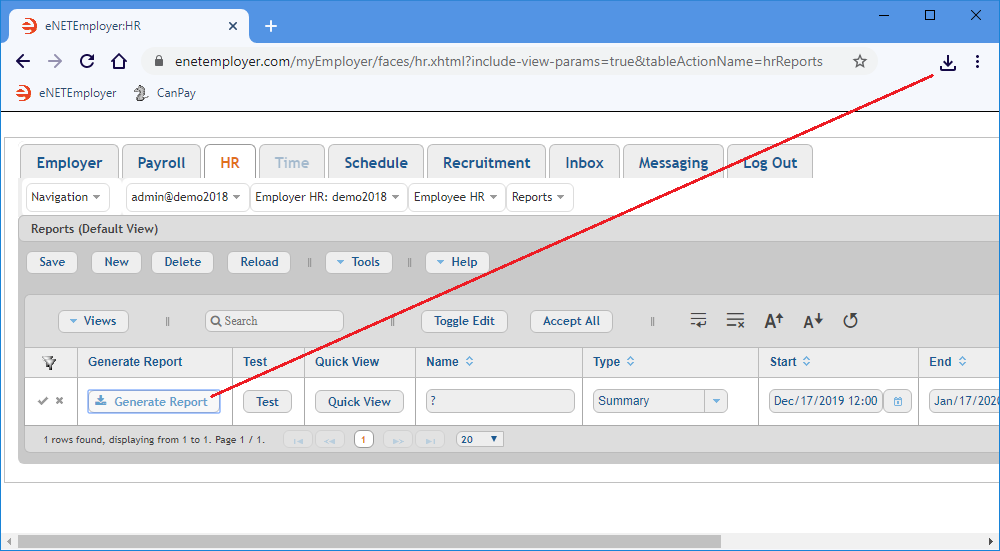Open the CanPay bookmark

[165, 93]
